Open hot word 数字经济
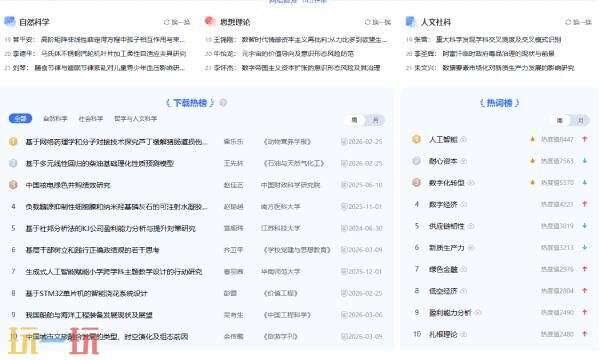Image resolution: width=600 pixels, height=360 pixels. [x=443, y=205]
